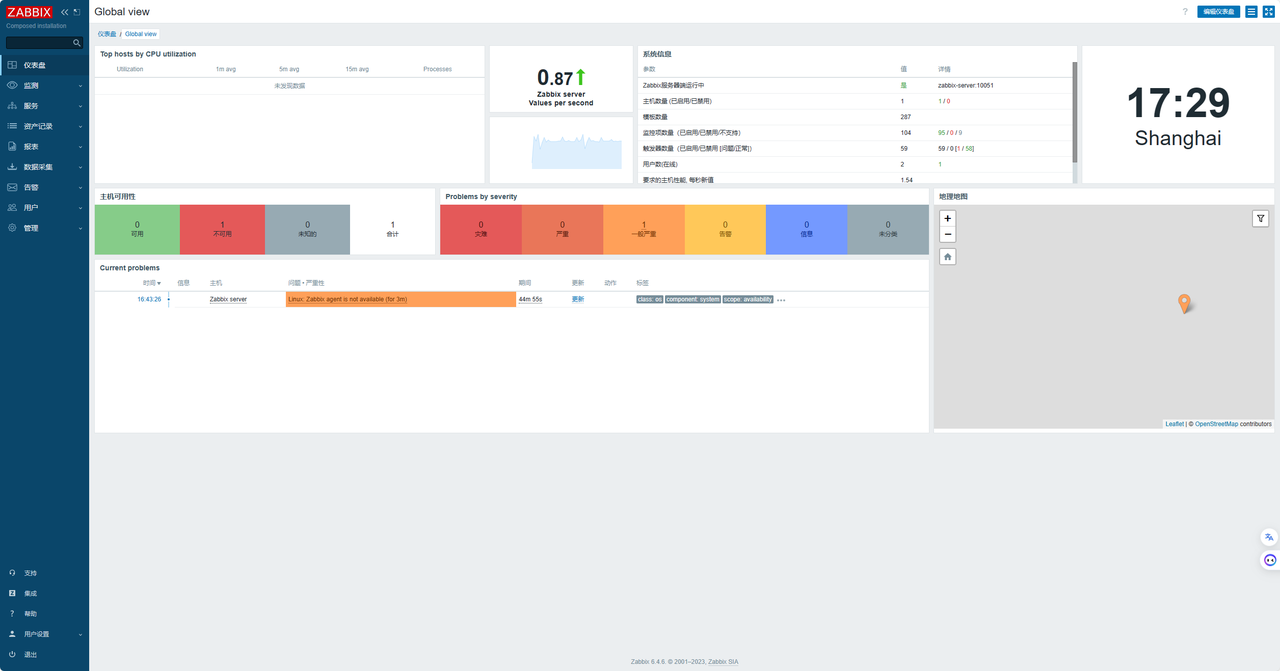Click the 一般严重 average severity tile
The width and height of the screenshot is (1280, 671).
[644, 229]
